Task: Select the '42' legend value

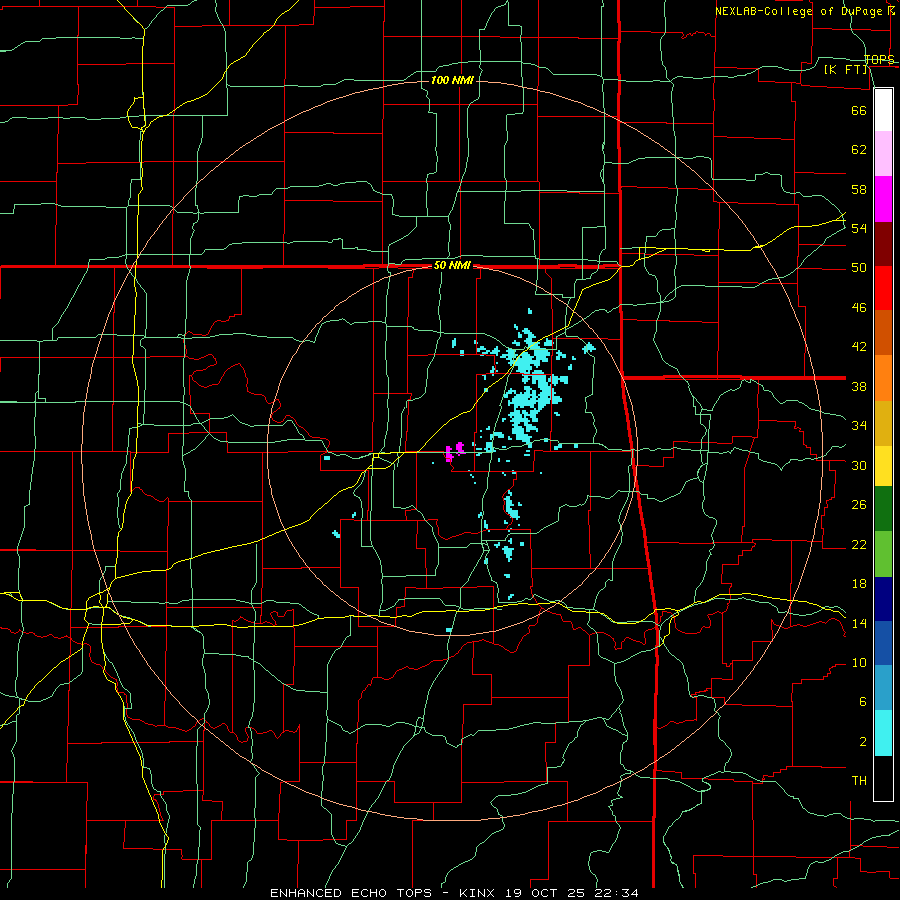Action: pos(859,347)
